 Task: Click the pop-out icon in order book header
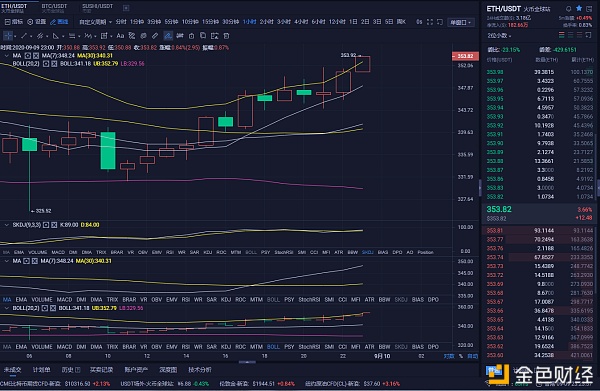[x=589, y=35]
